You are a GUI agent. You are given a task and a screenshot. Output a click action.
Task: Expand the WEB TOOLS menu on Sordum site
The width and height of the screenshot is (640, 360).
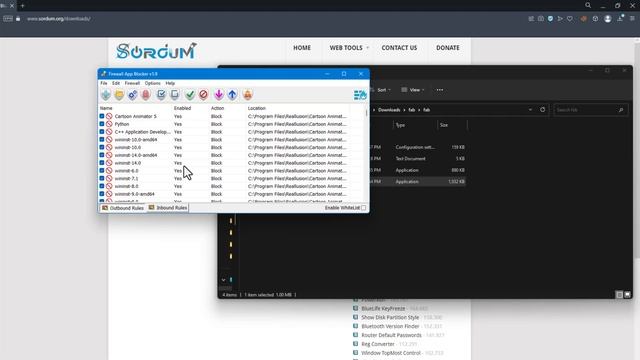coord(349,48)
